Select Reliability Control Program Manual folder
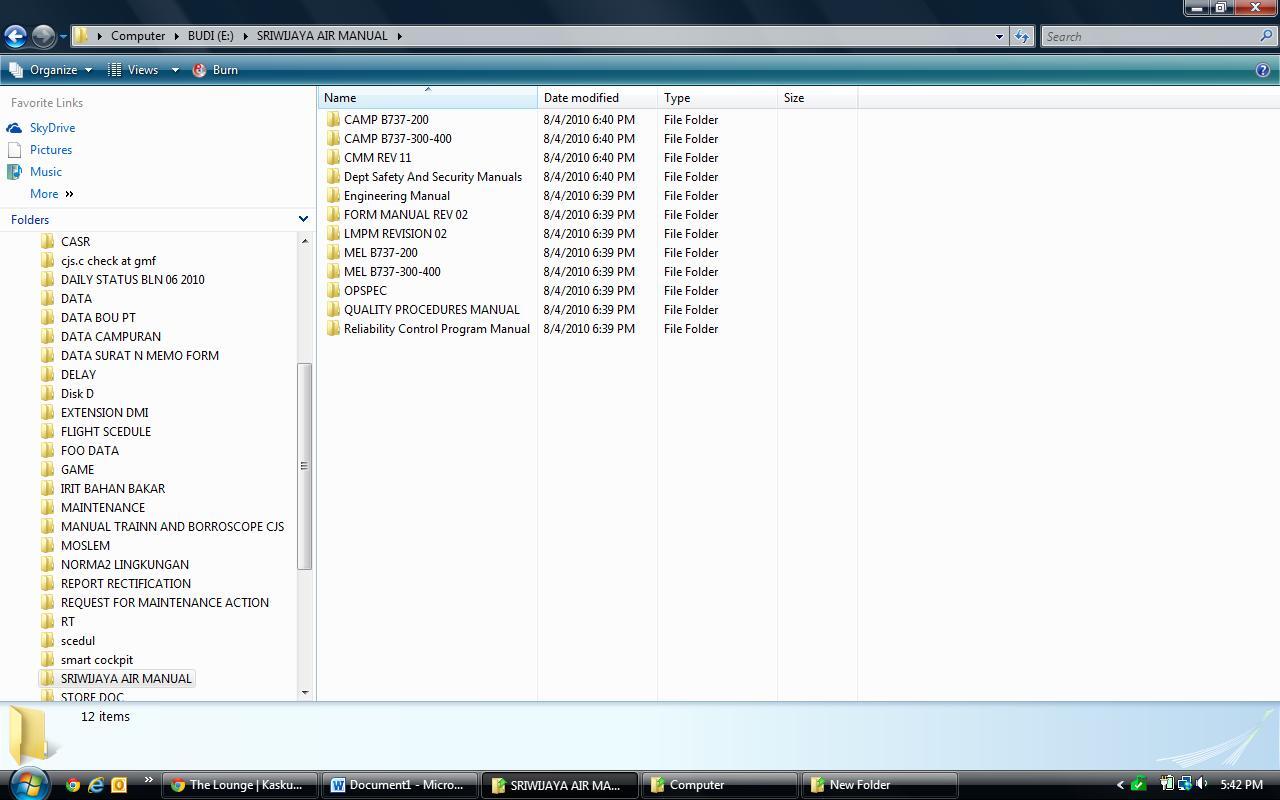The image size is (1280, 800). click(x=436, y=329)
